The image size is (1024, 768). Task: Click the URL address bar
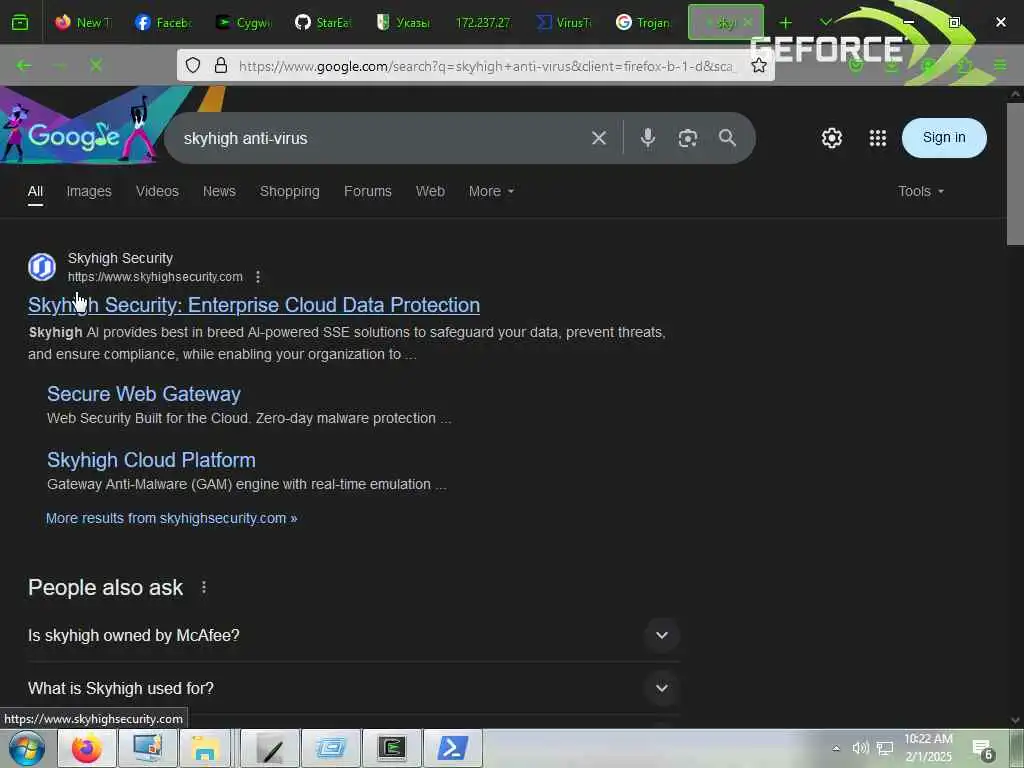pyautogui.click(x=485, y=66)
